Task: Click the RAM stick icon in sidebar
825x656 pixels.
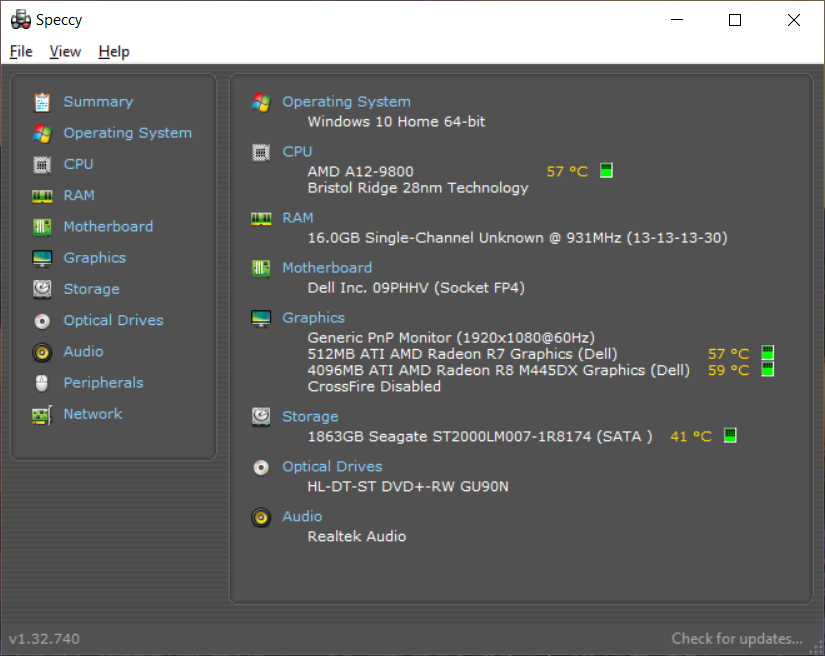Action: 42,196
